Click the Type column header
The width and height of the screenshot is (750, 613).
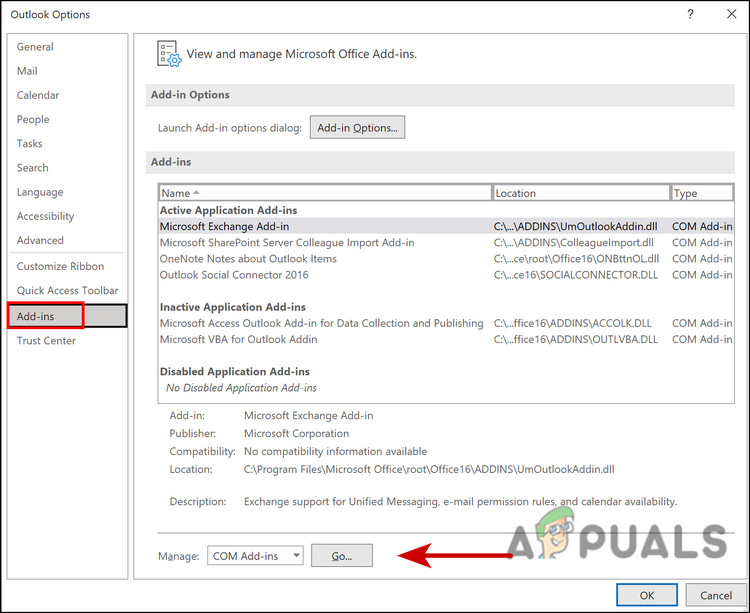pyautogui.click(x=702, y=193)
